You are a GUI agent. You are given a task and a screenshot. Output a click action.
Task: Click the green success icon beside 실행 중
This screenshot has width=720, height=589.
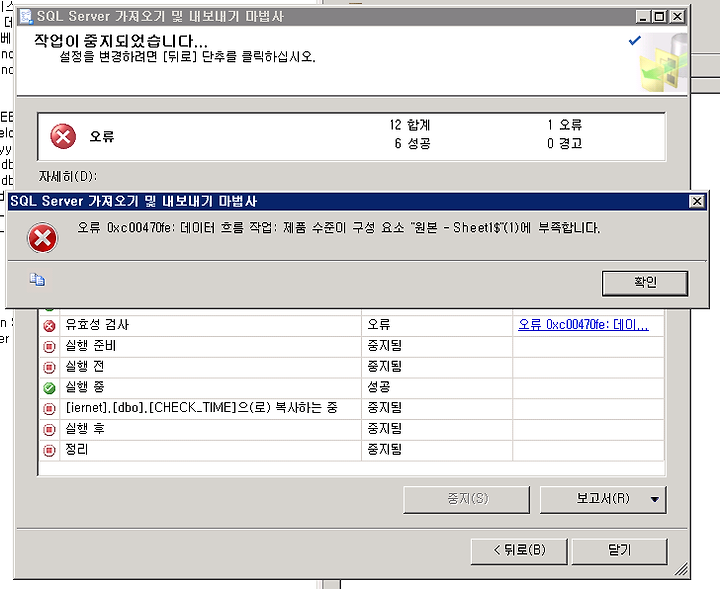click(49, 388)
